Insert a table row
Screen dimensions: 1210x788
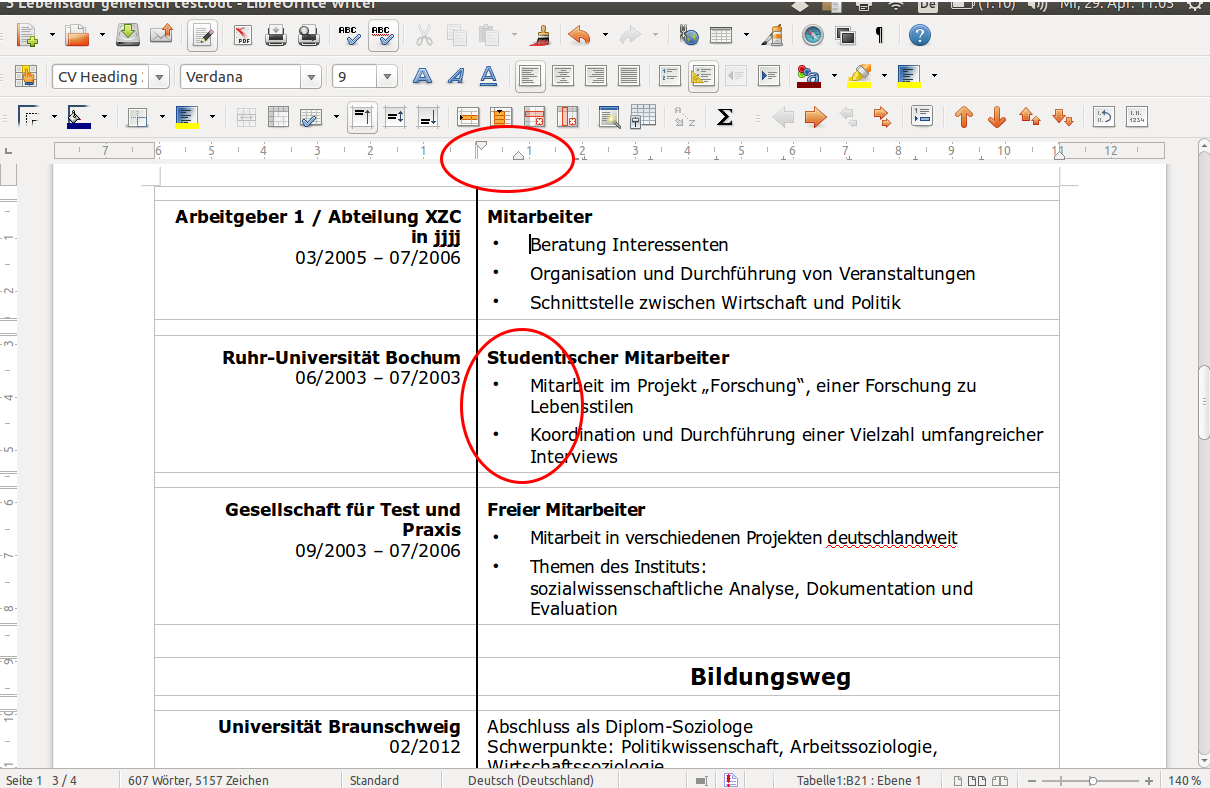[468, 117]
